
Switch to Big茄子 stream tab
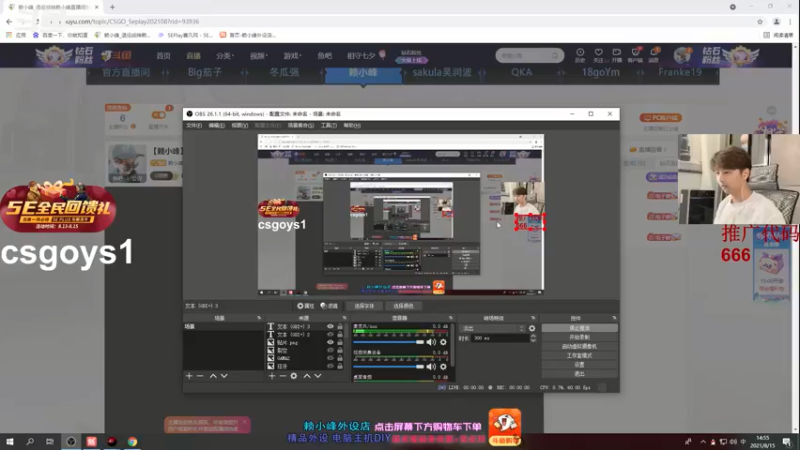(x=205, y=72)
